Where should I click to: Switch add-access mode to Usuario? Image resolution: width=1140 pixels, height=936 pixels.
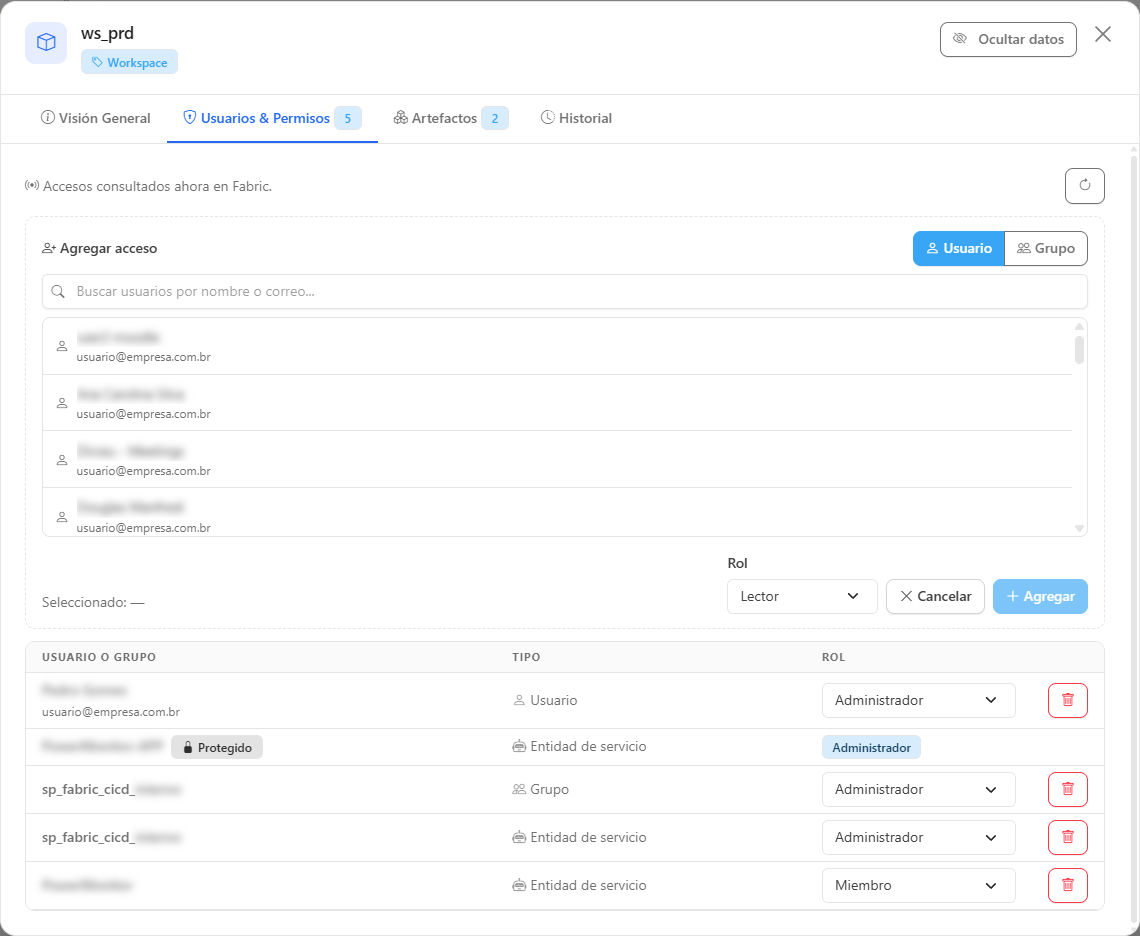click(958, 249)
